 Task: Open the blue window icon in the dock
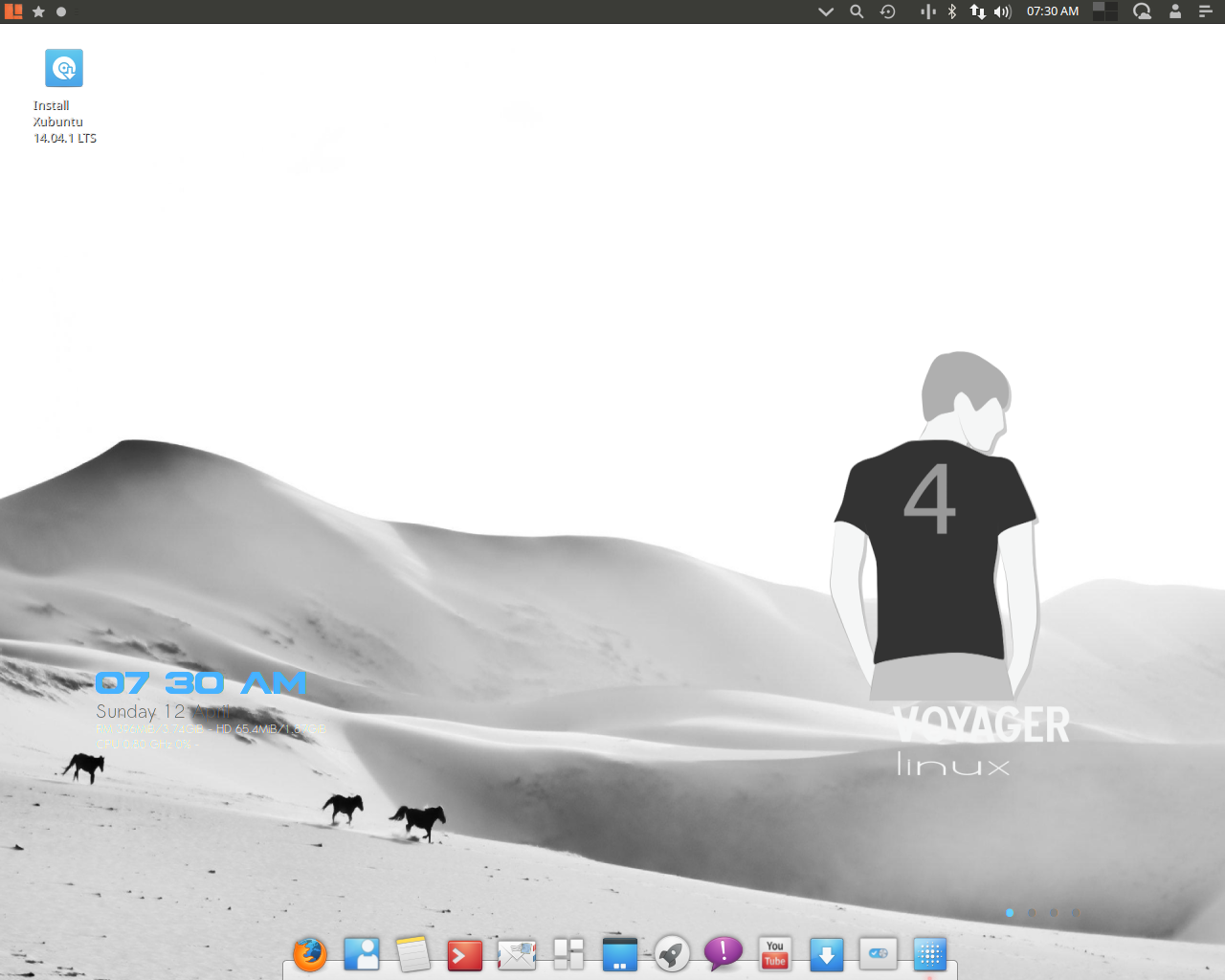pyautogui.click(x=620, y=954)
